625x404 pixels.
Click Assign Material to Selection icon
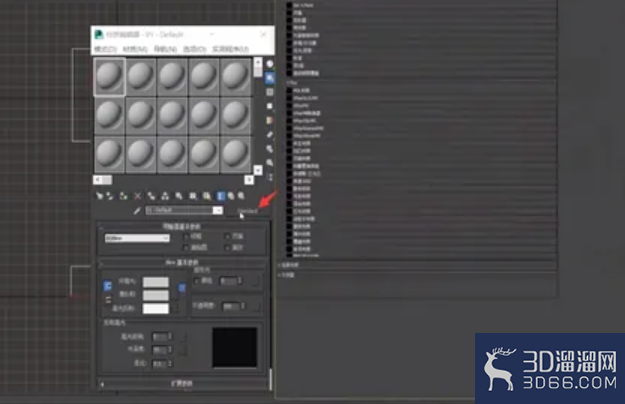pos(123,196)
